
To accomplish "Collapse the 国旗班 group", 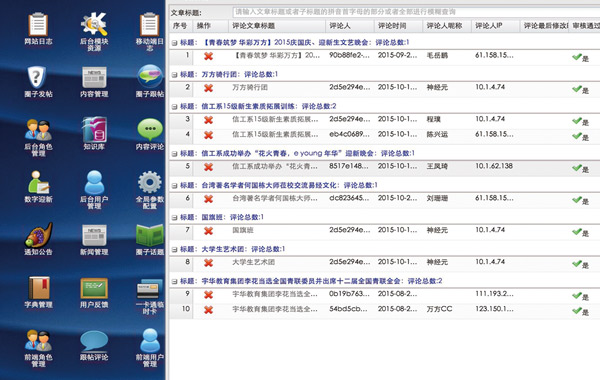I will tap(174, 218).
